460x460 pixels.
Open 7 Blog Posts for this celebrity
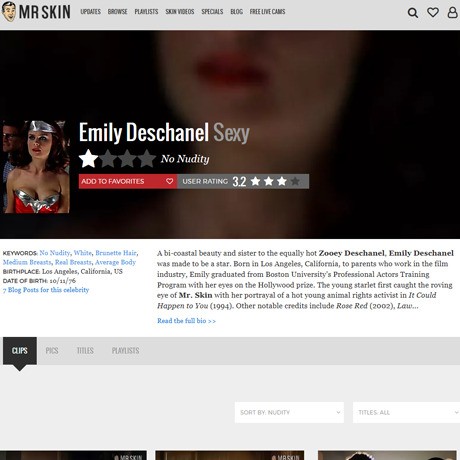pos(46,290)
